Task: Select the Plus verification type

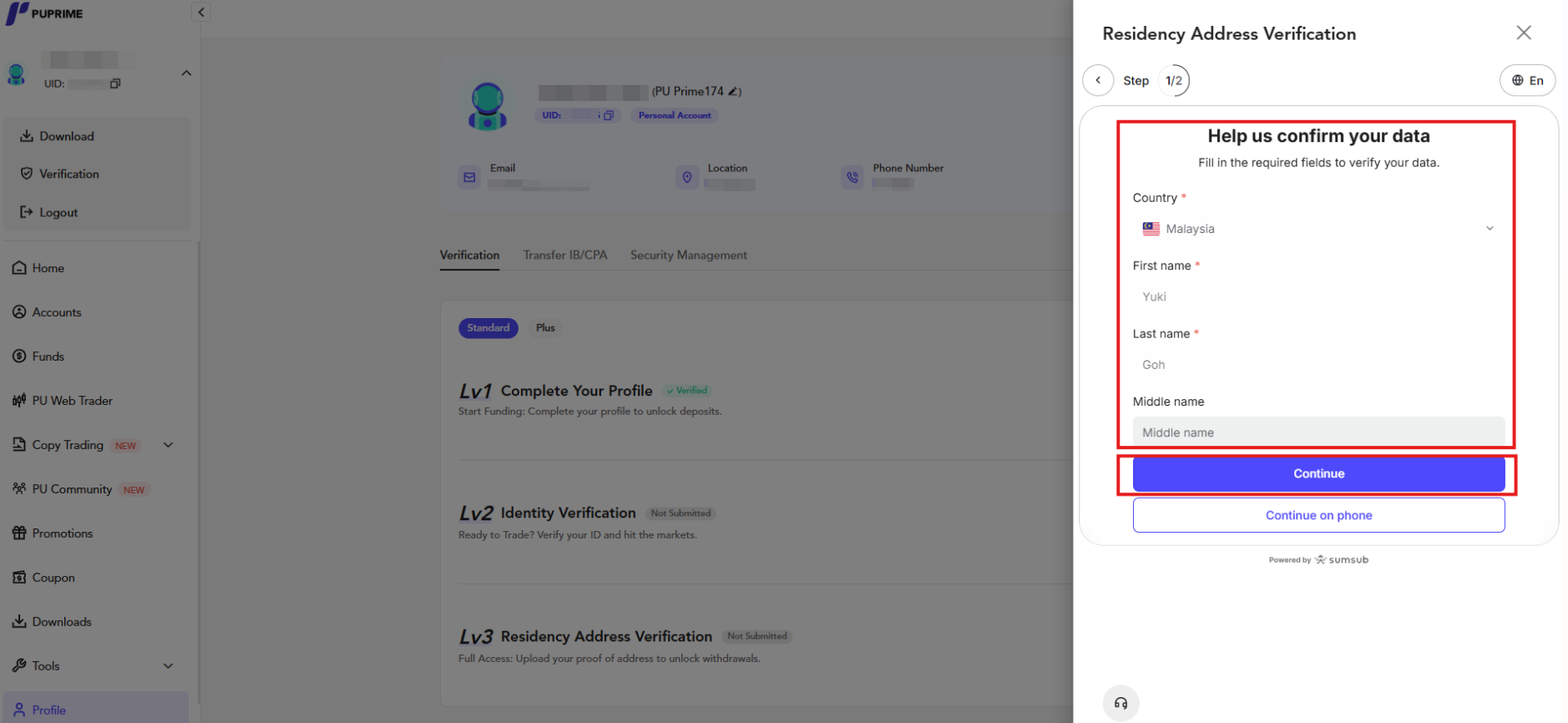Action: [x=545, y=328]
